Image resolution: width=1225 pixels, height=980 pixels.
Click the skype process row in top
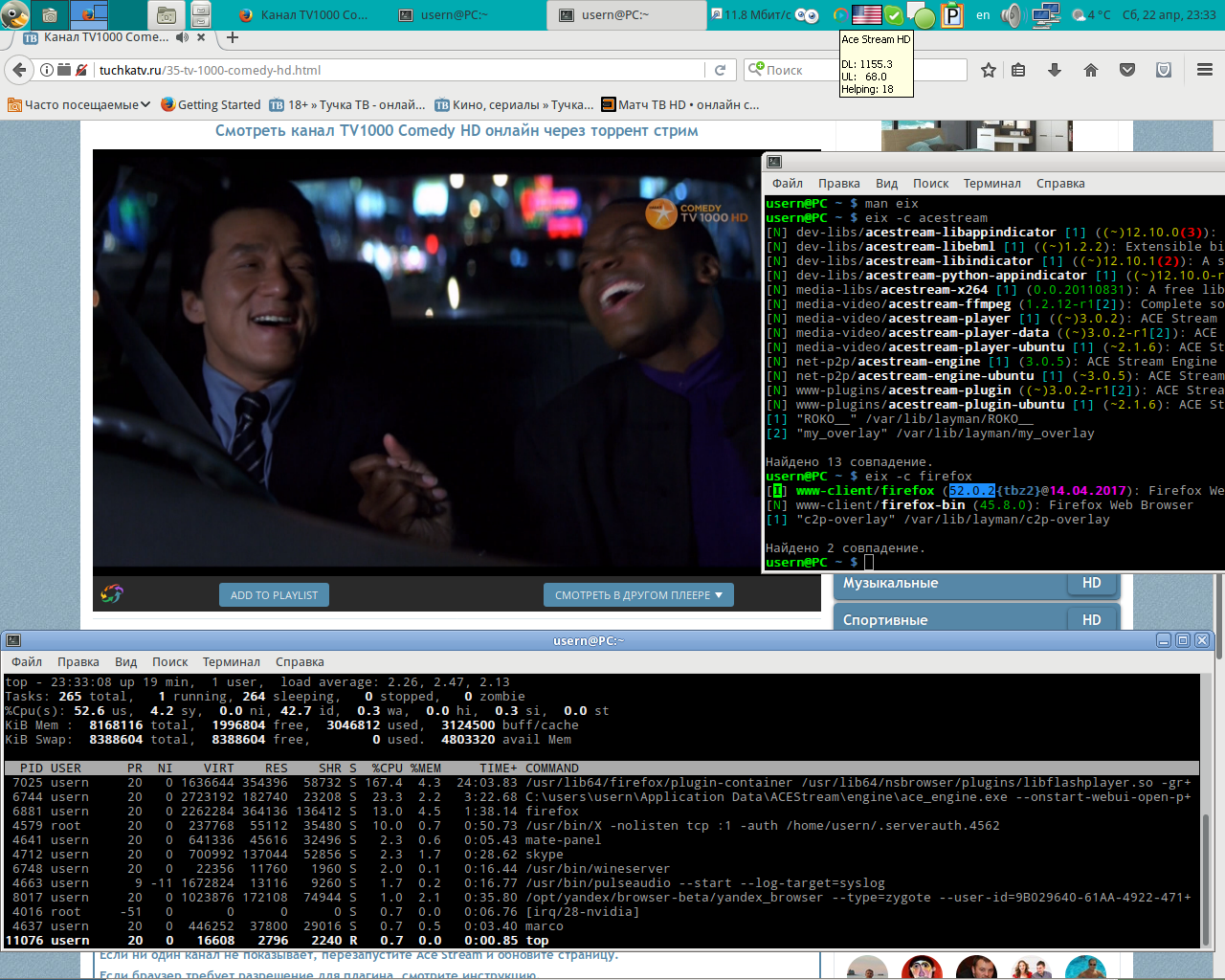click(601, 855)
